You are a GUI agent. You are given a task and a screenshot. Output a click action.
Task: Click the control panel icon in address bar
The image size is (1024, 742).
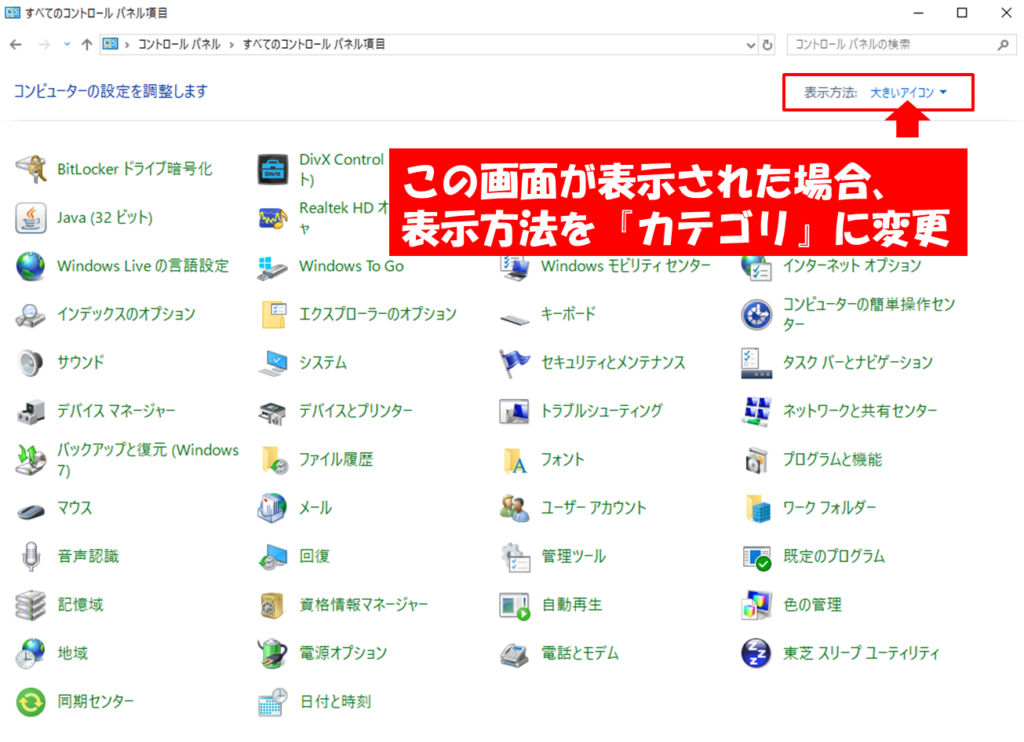(x=111, y=44)
